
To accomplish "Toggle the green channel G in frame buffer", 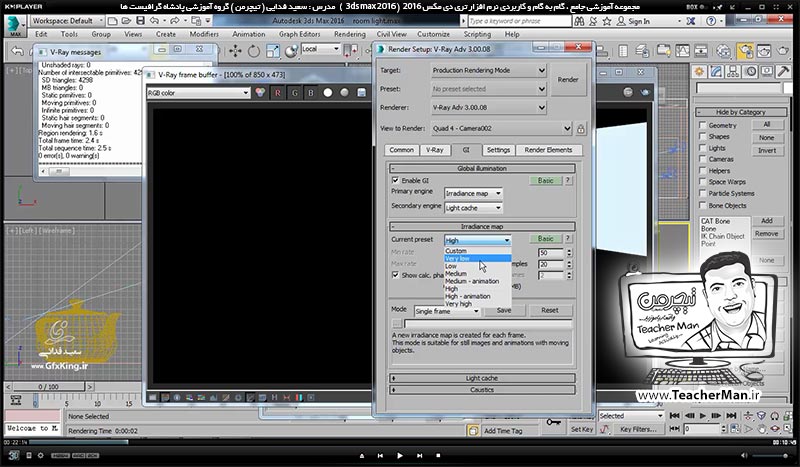I will [x=294, y=93].
